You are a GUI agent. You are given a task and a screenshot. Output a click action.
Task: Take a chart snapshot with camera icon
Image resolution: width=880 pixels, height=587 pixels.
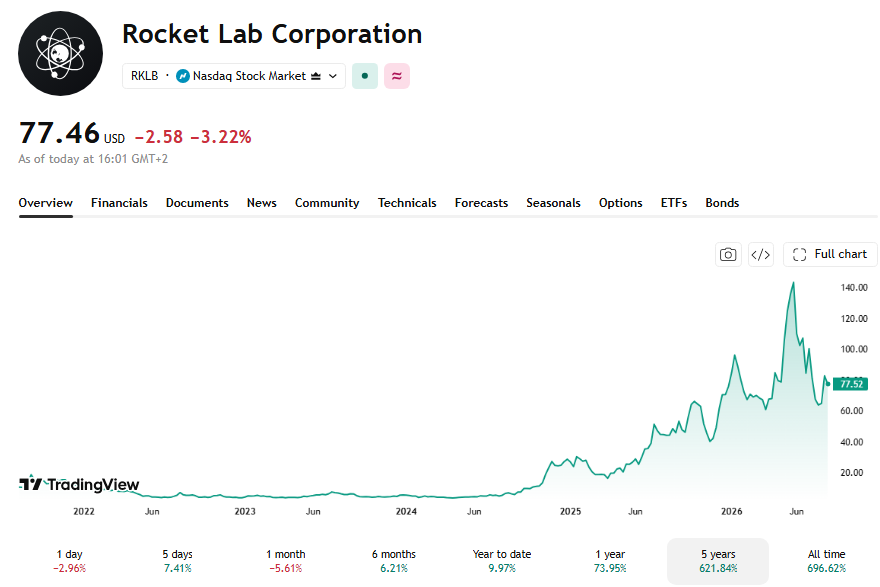[x=728, y=255]
